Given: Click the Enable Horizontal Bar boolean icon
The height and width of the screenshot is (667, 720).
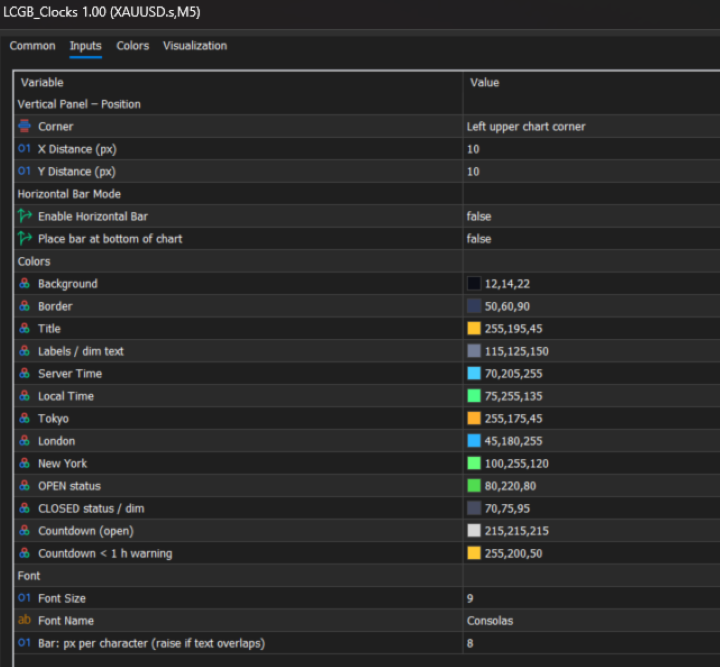Looking at the screenshot, I should click(24, 216).
